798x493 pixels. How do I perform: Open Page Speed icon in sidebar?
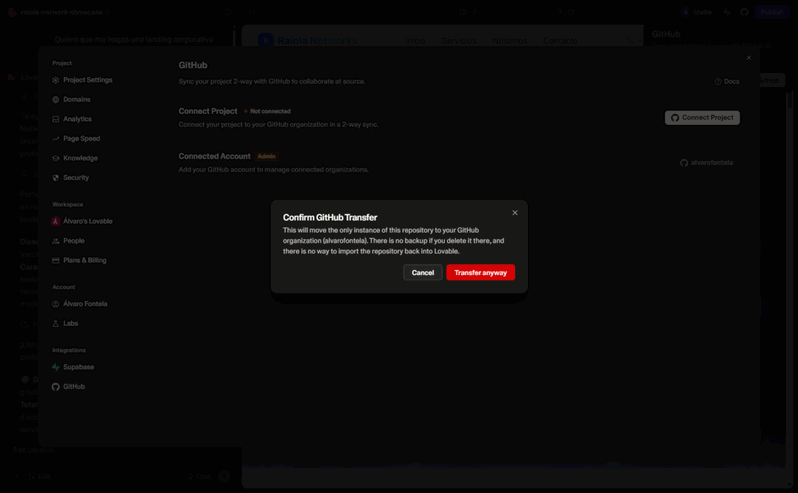(x=55, y=138)
